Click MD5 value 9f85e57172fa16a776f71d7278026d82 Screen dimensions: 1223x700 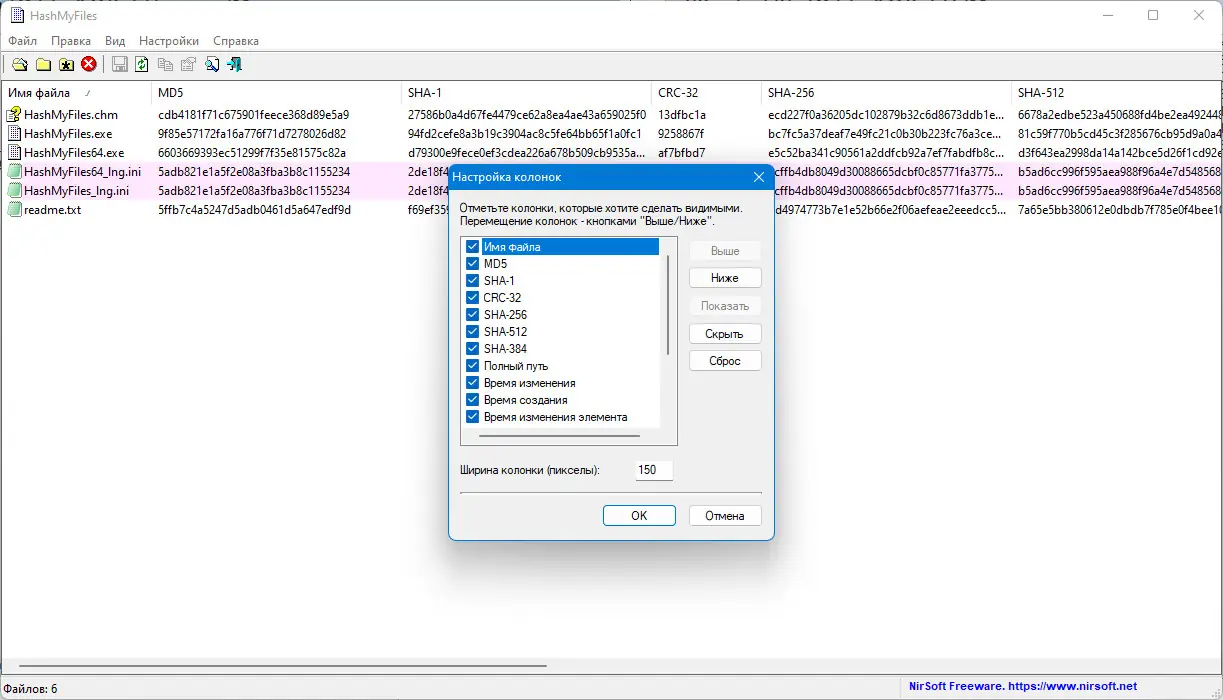coord(252,134)
